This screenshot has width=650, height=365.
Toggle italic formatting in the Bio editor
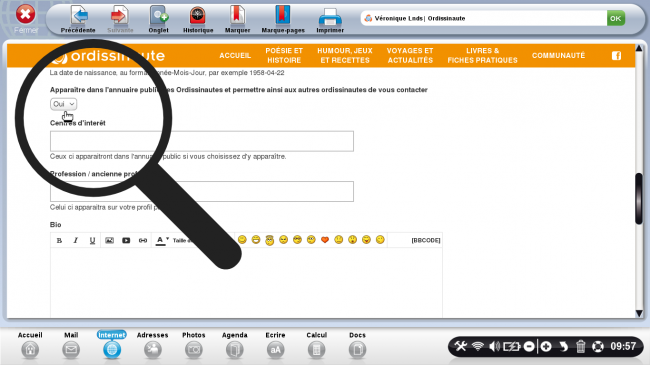[75, 241]
